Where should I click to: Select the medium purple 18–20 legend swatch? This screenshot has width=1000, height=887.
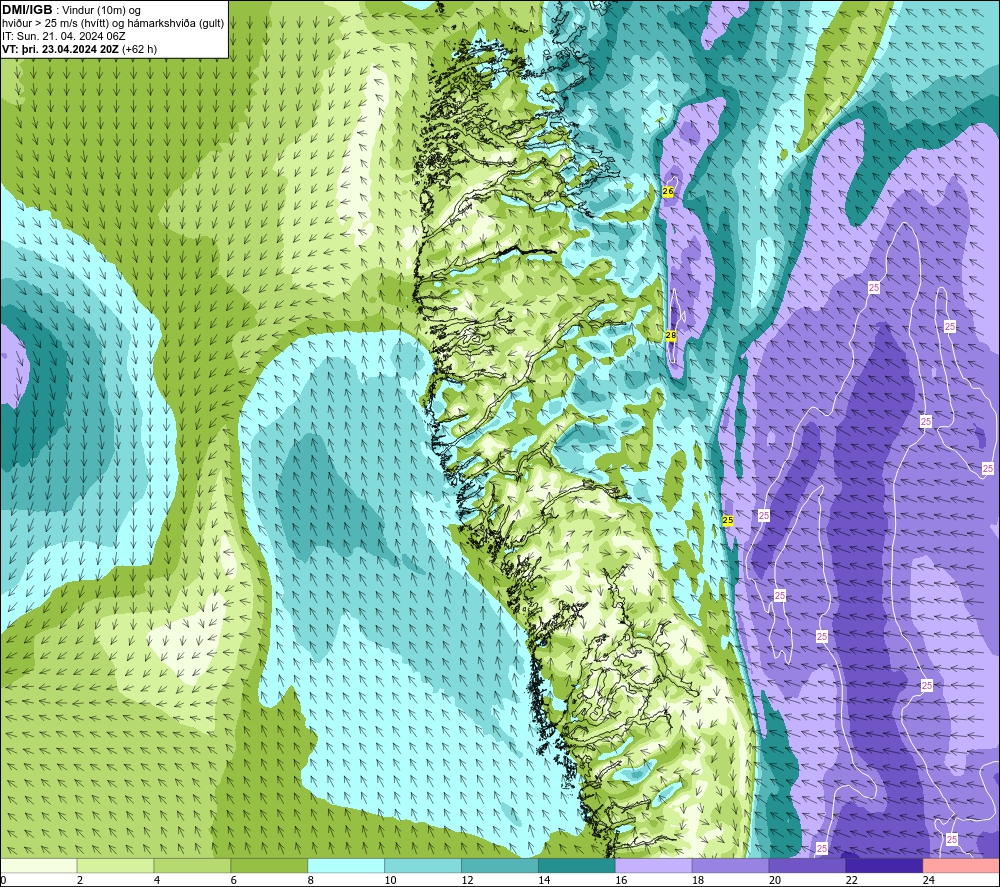point(730,866)
